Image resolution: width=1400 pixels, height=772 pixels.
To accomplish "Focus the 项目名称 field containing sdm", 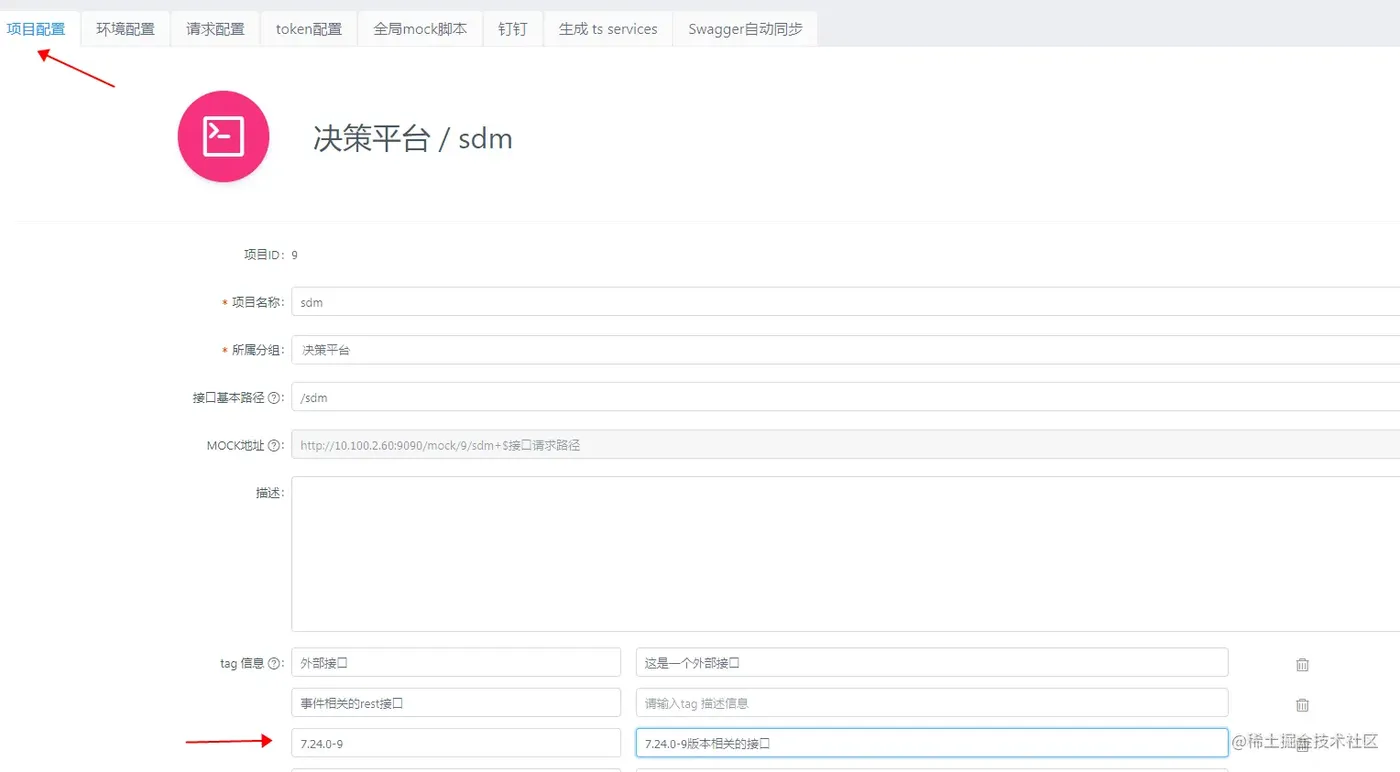I will tap(846, 302).
